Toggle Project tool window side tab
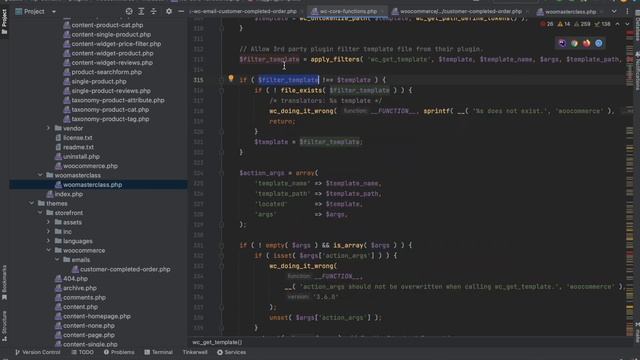 point(4,22)
